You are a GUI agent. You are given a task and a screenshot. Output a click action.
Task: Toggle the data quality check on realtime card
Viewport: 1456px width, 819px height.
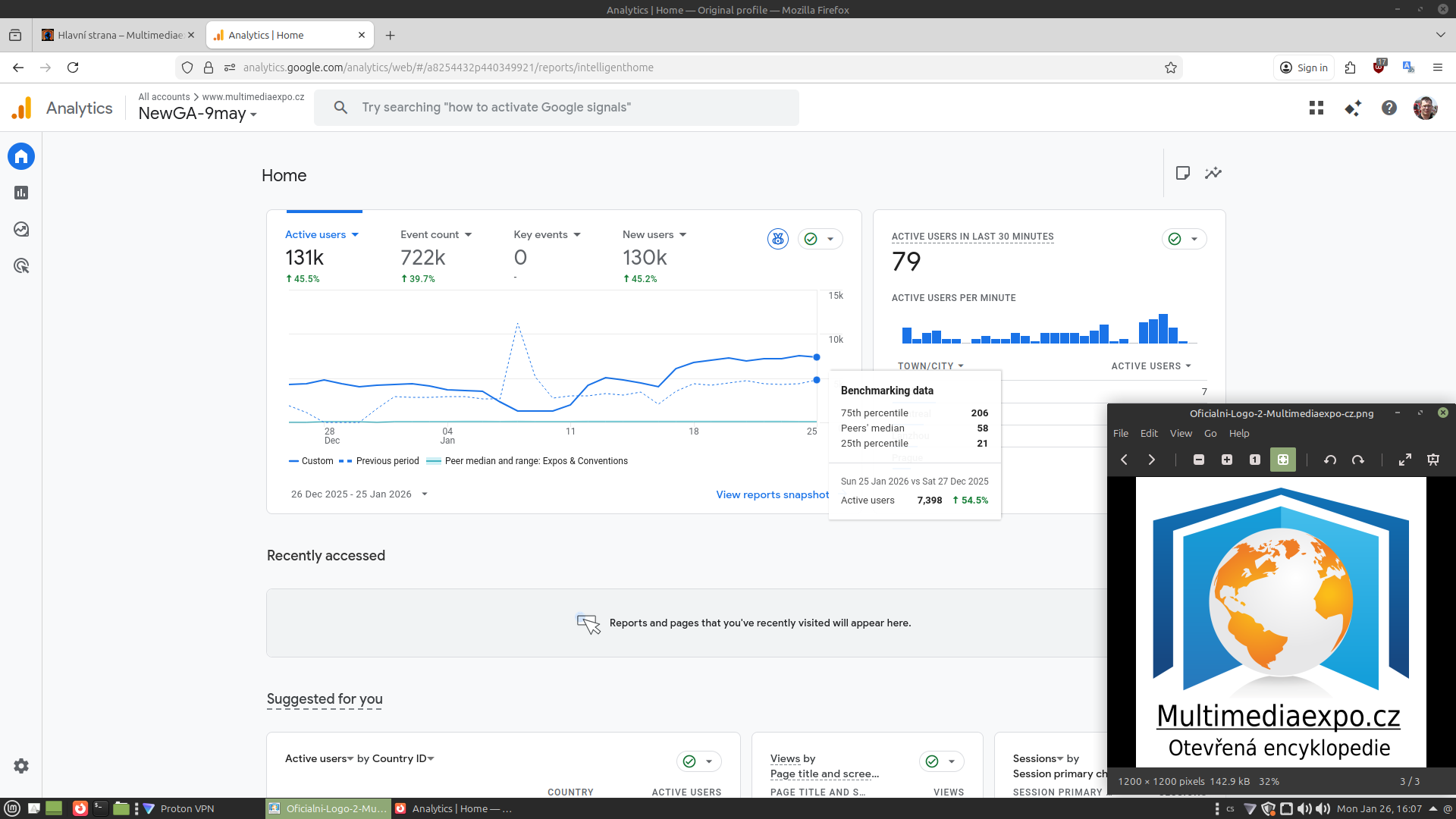[1175, 239]
